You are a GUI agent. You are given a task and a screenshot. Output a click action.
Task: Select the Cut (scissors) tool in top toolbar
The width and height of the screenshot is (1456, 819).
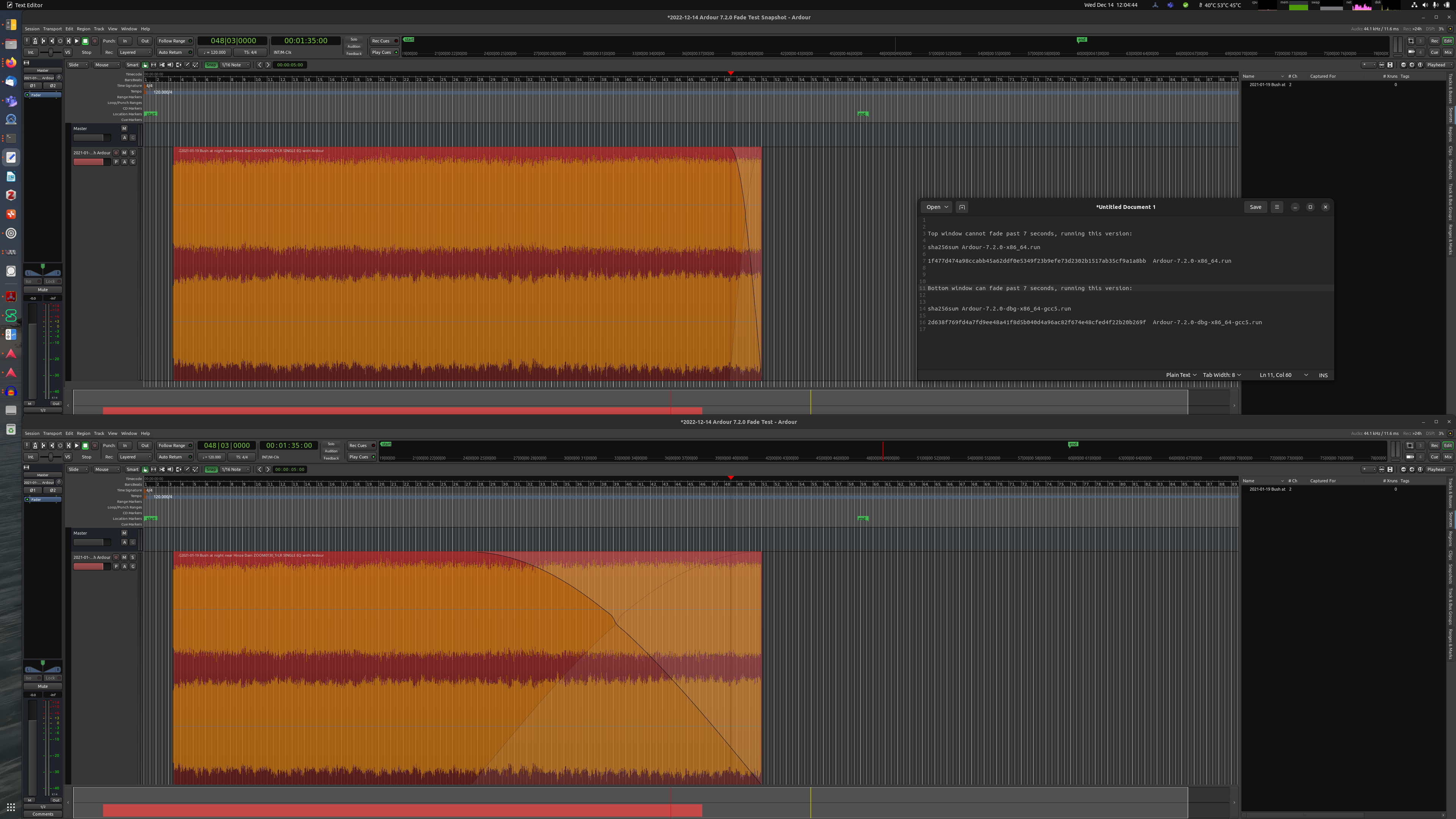point(162,65)
